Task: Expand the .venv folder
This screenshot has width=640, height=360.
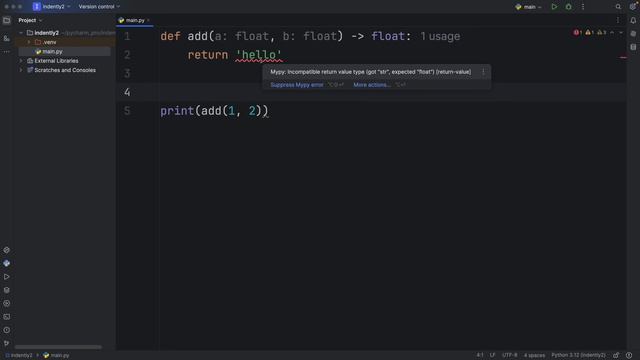Action: (29, 42)
